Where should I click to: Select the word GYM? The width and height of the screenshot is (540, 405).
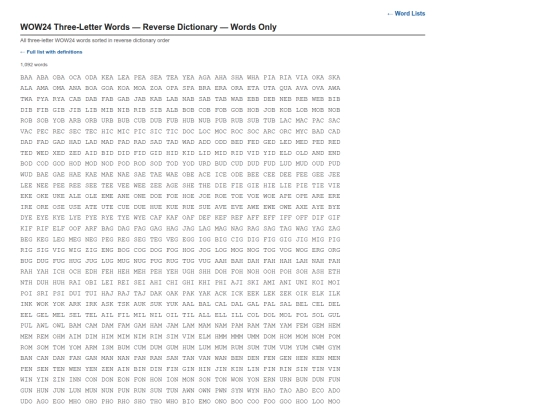334,348
